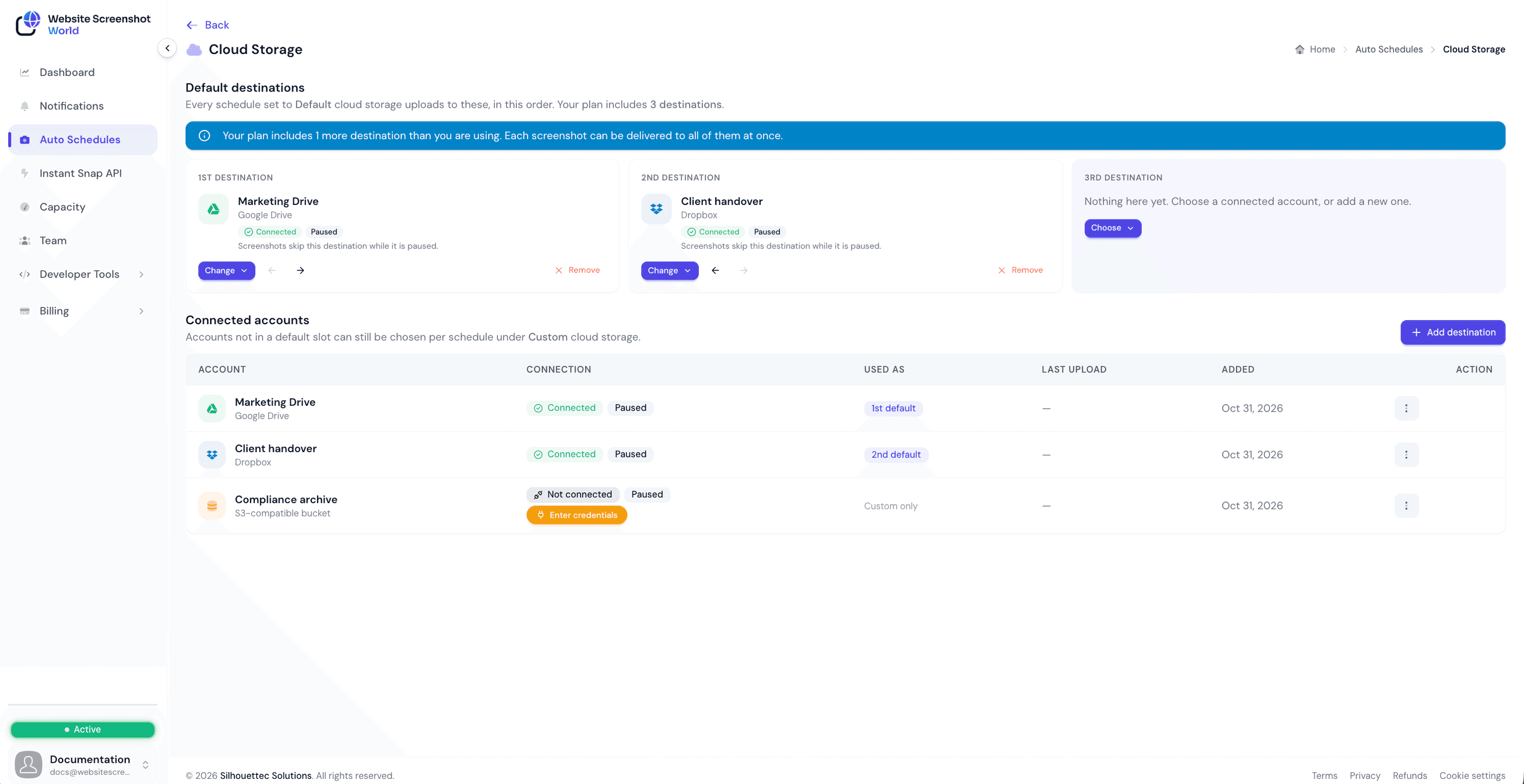Click the info icon in the blue banner
1524x784 pixels.
coord(205,136)
